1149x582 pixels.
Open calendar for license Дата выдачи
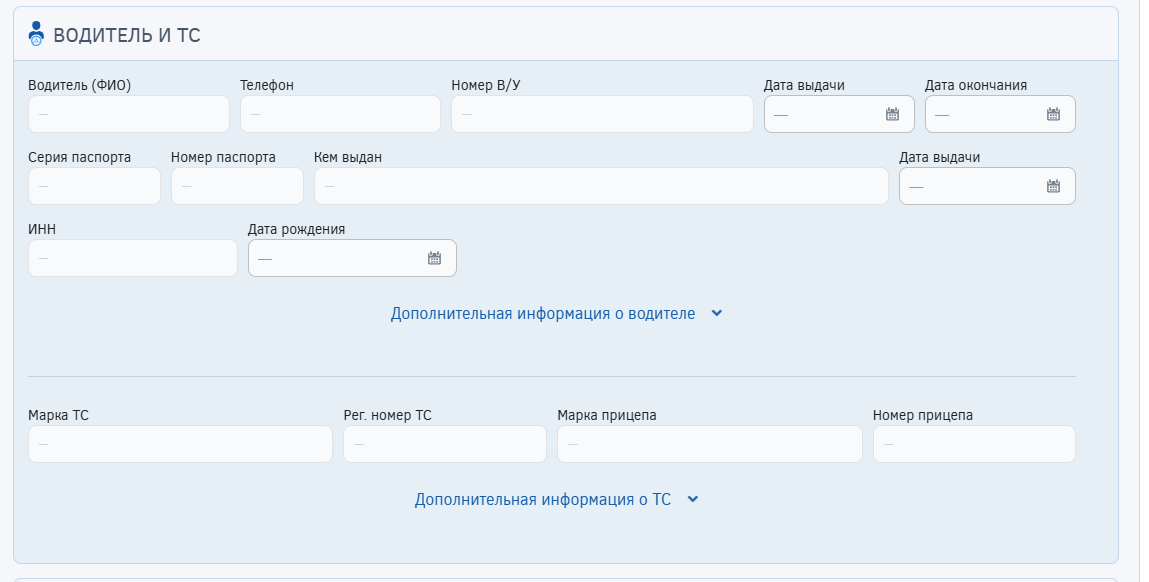click(892, 114)
